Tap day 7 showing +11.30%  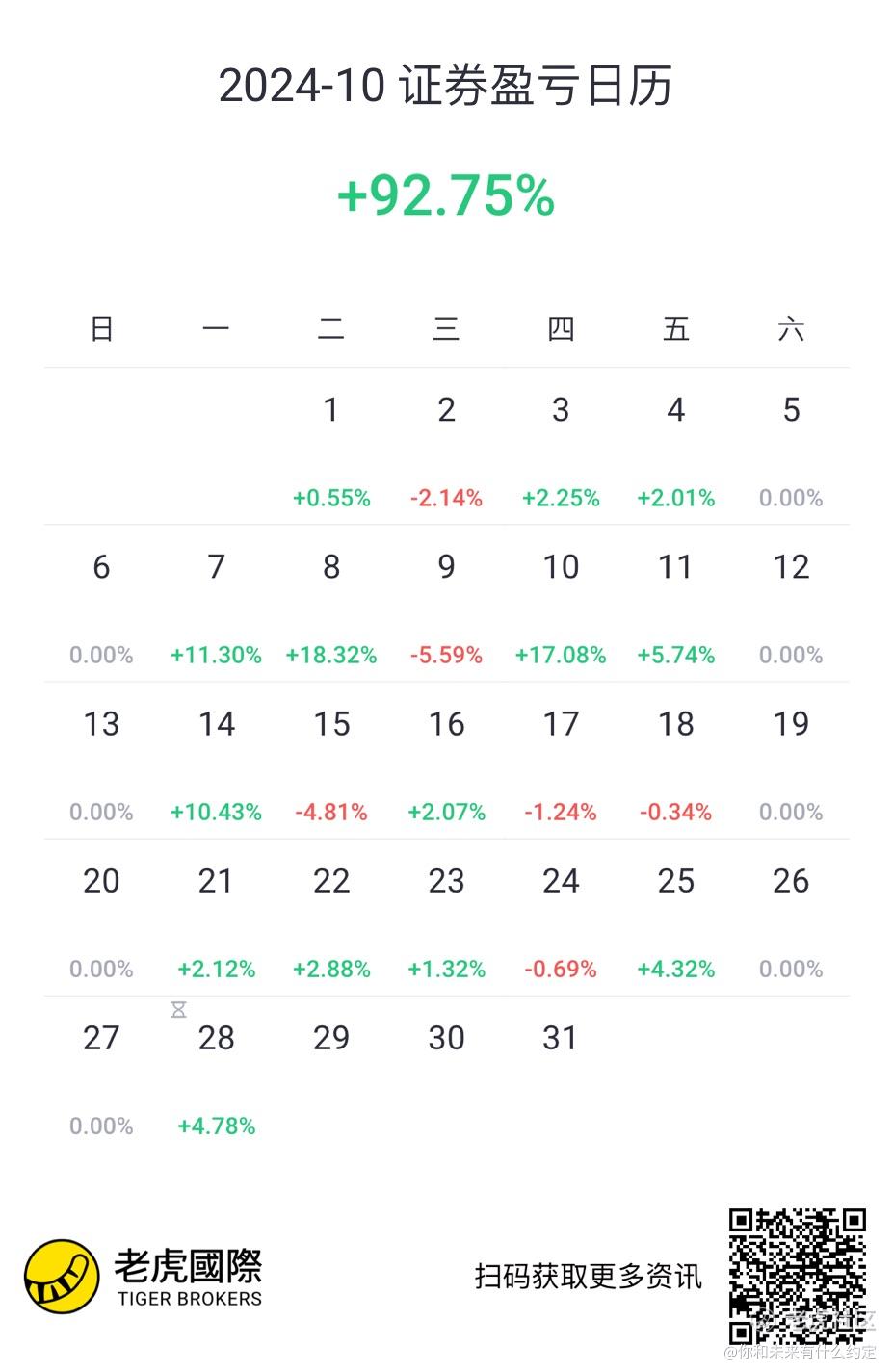pos(217,605)
